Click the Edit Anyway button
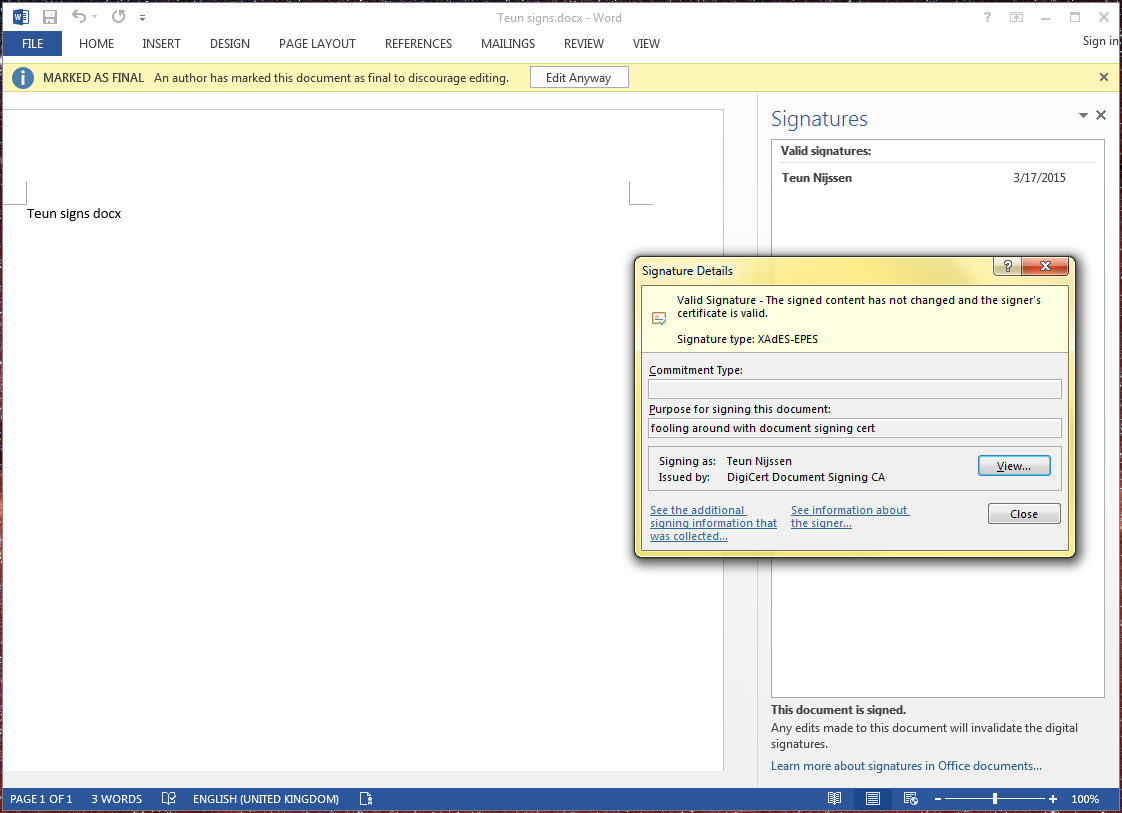Viewport: 1122px width, 813px height. coord(578,77)
